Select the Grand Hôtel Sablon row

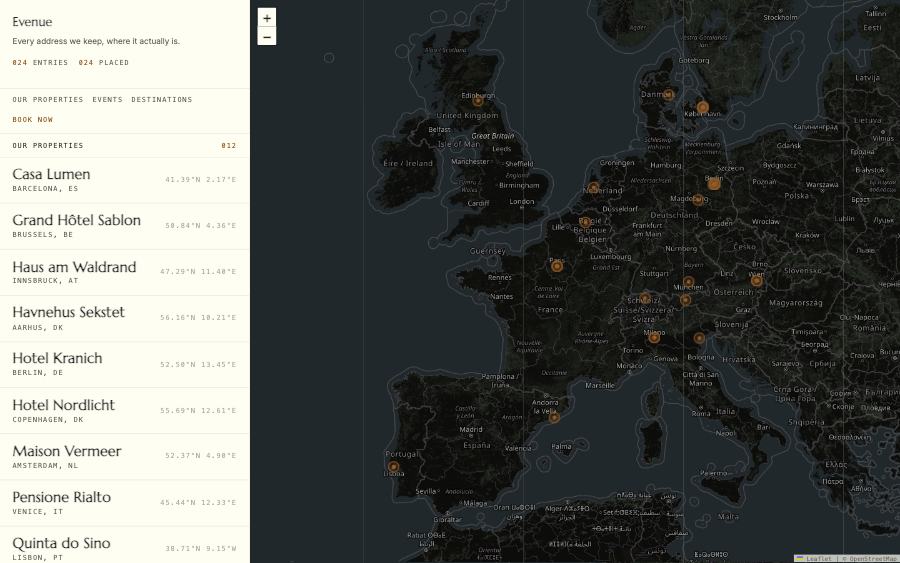point(125,226)
